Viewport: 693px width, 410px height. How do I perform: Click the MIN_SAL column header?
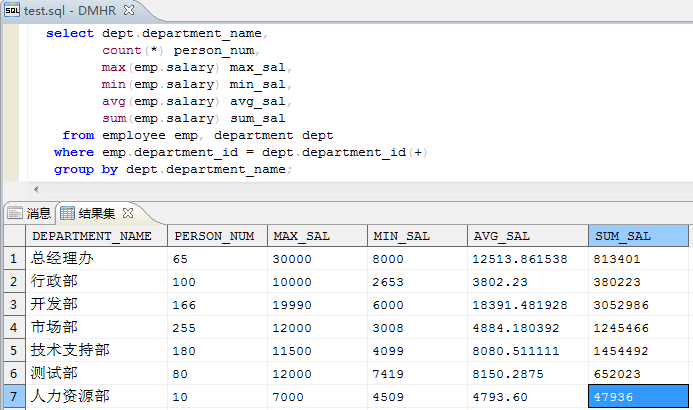[415, 236]
